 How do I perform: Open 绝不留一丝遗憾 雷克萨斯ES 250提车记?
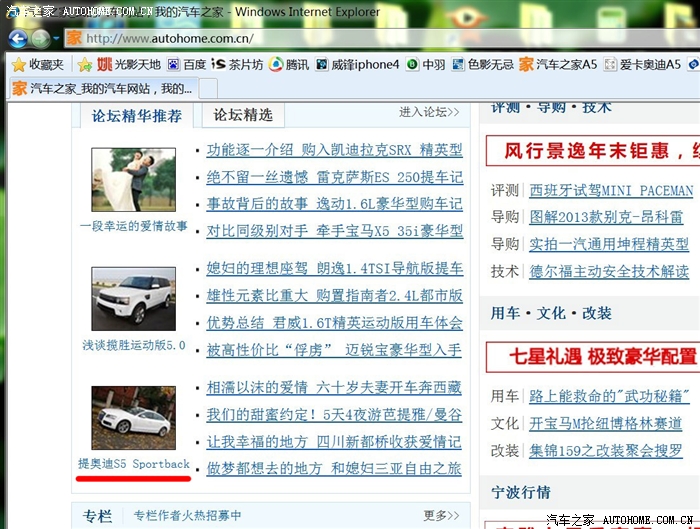(334, 177)
